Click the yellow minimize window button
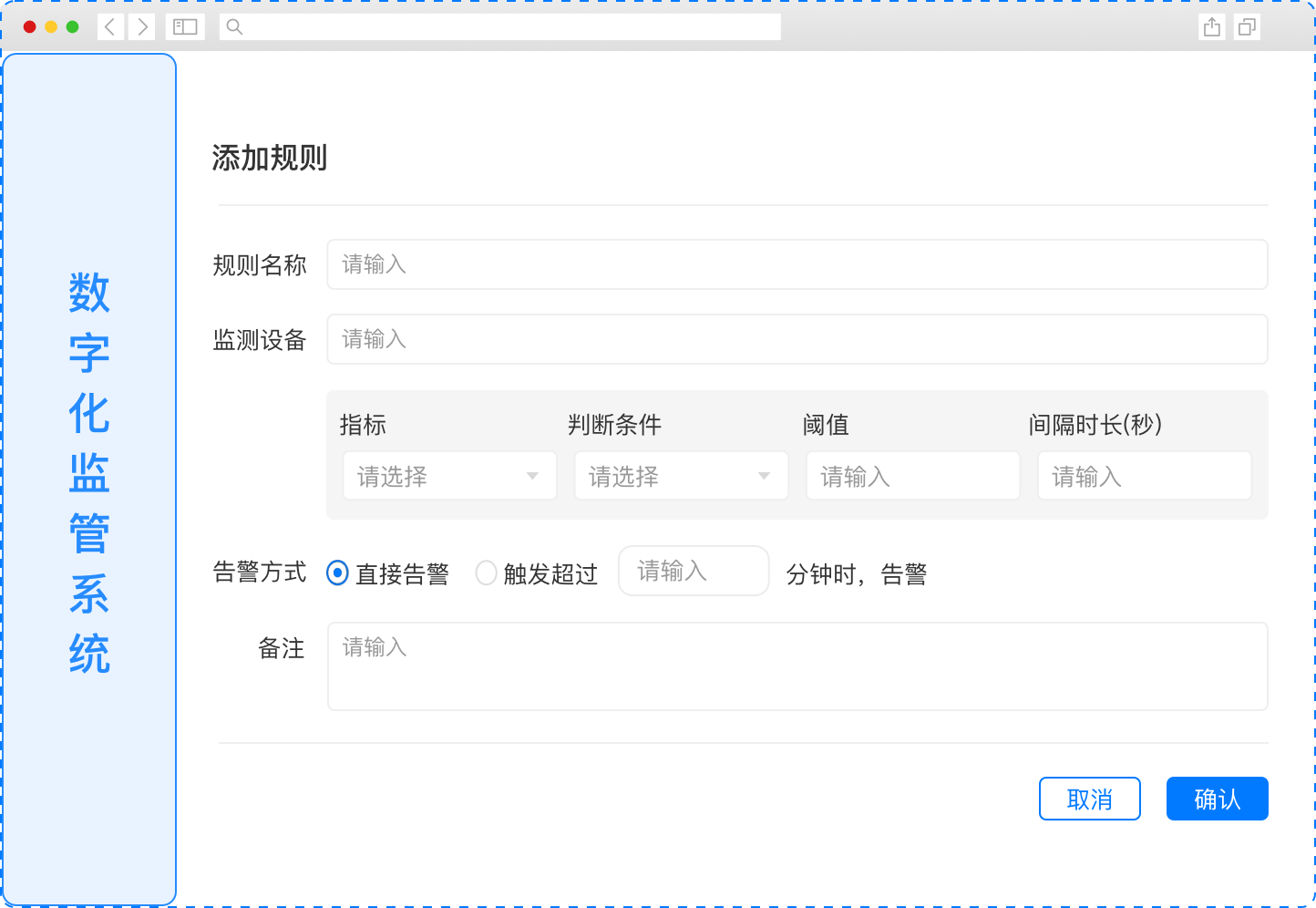Viewport: 1316px width, 908px height. click(x=51, y=26)
